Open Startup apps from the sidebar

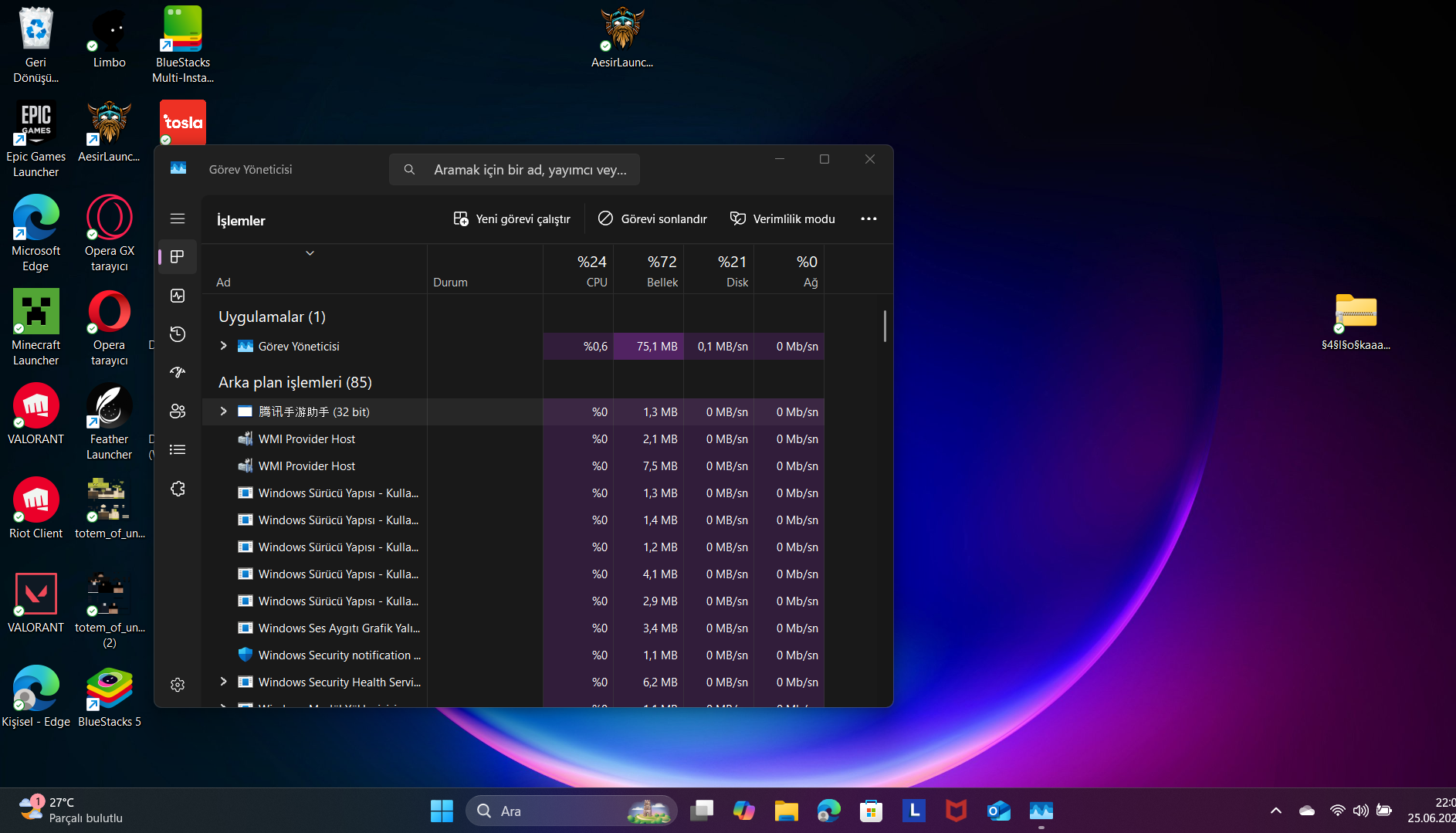[x=178, y=372]
